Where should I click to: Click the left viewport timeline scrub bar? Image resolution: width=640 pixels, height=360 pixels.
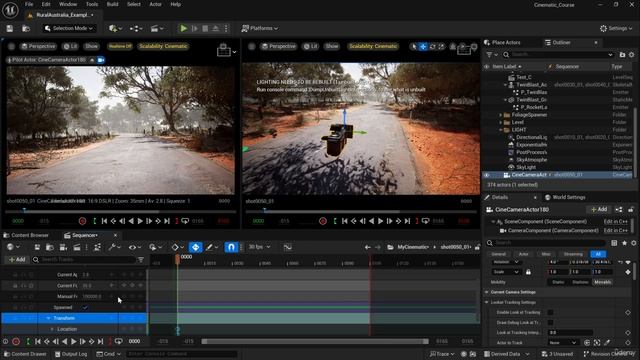click(120, 211)
